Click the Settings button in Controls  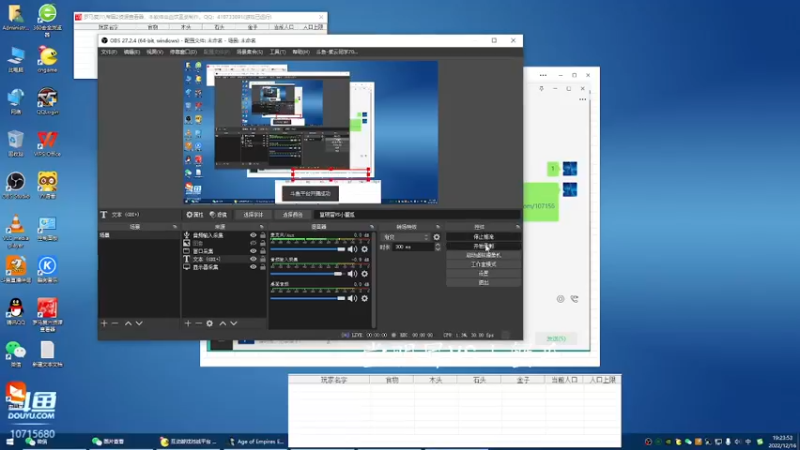coord(483,273)
